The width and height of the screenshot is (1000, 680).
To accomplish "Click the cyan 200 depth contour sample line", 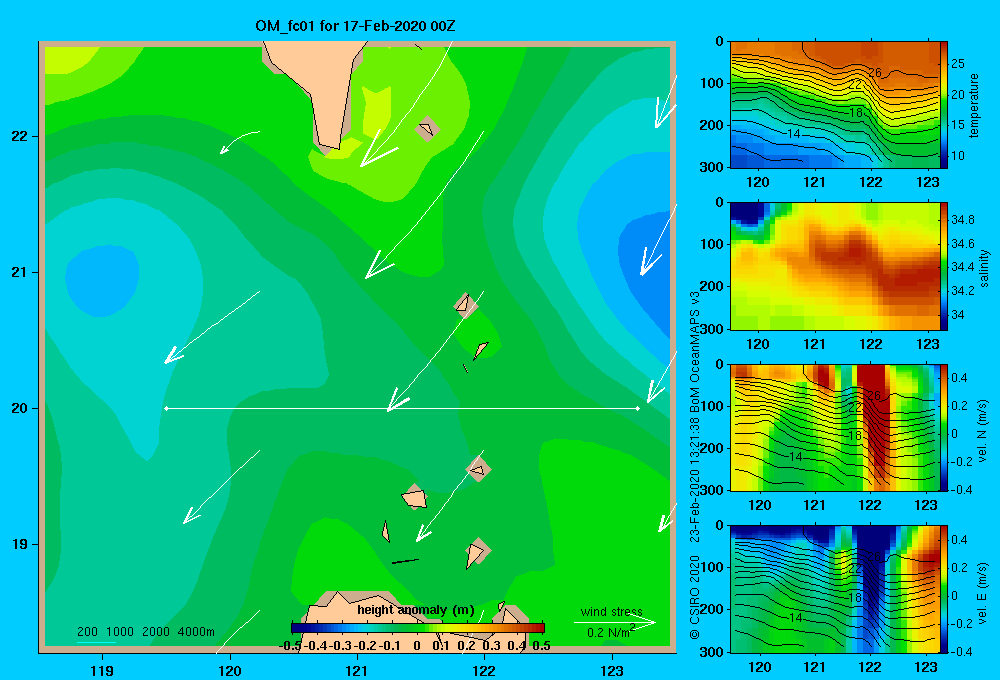I will tap(96, 642).
